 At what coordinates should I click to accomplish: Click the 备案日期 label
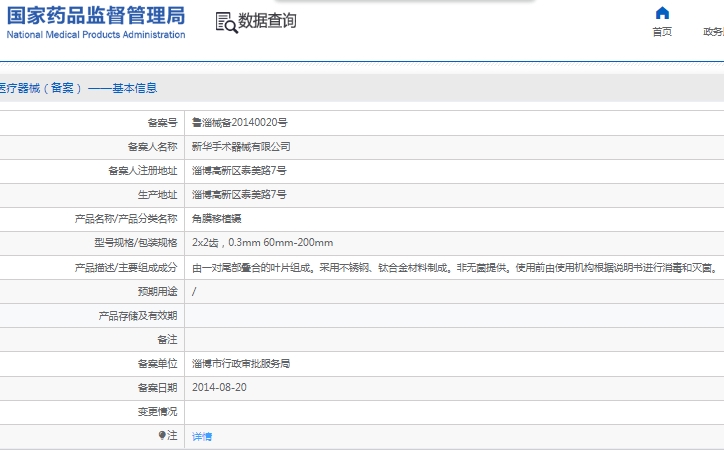tap(157, 387)
